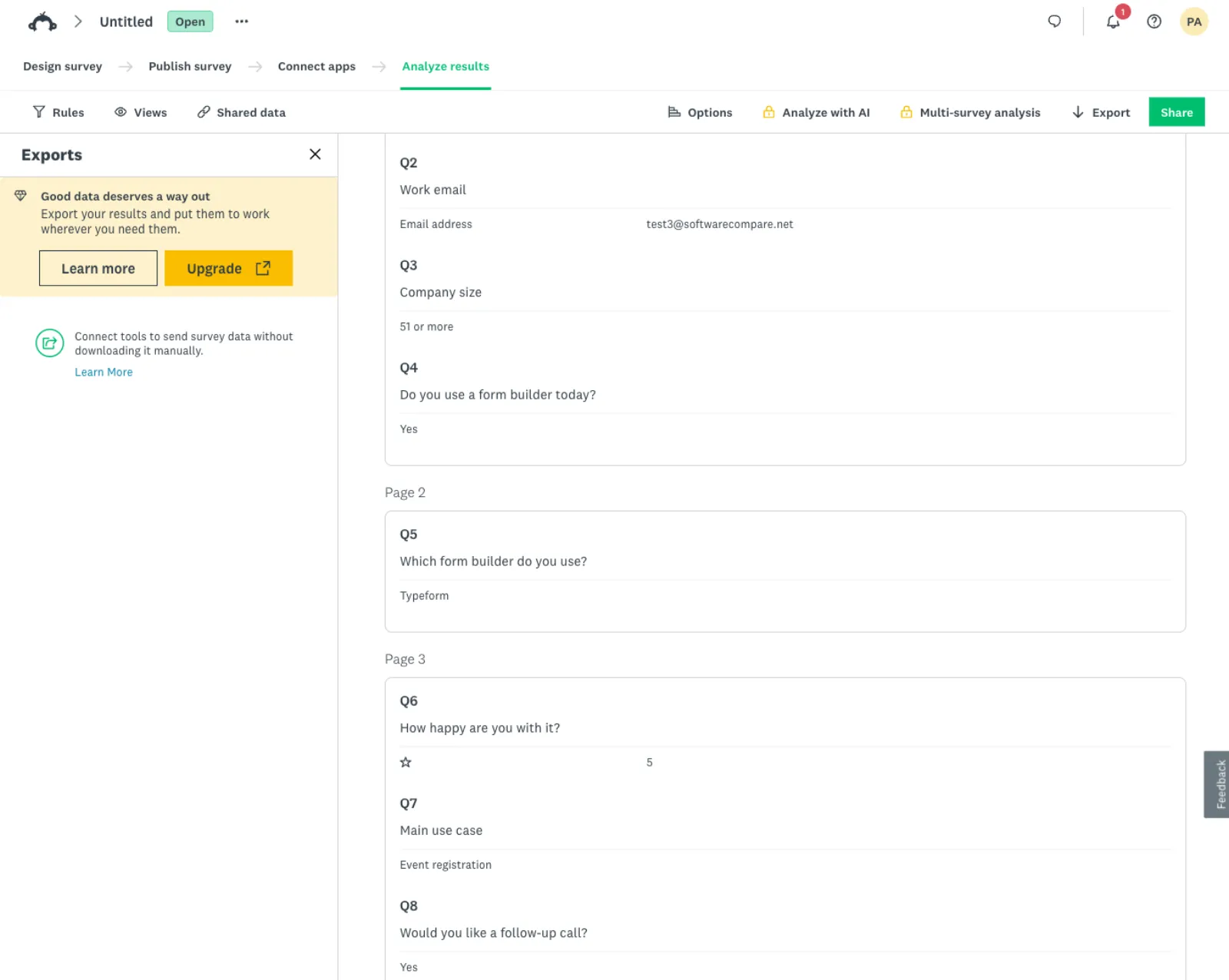Select Analyze results tab
Screen dimensions: 1229x980
(x=446, y=66)
